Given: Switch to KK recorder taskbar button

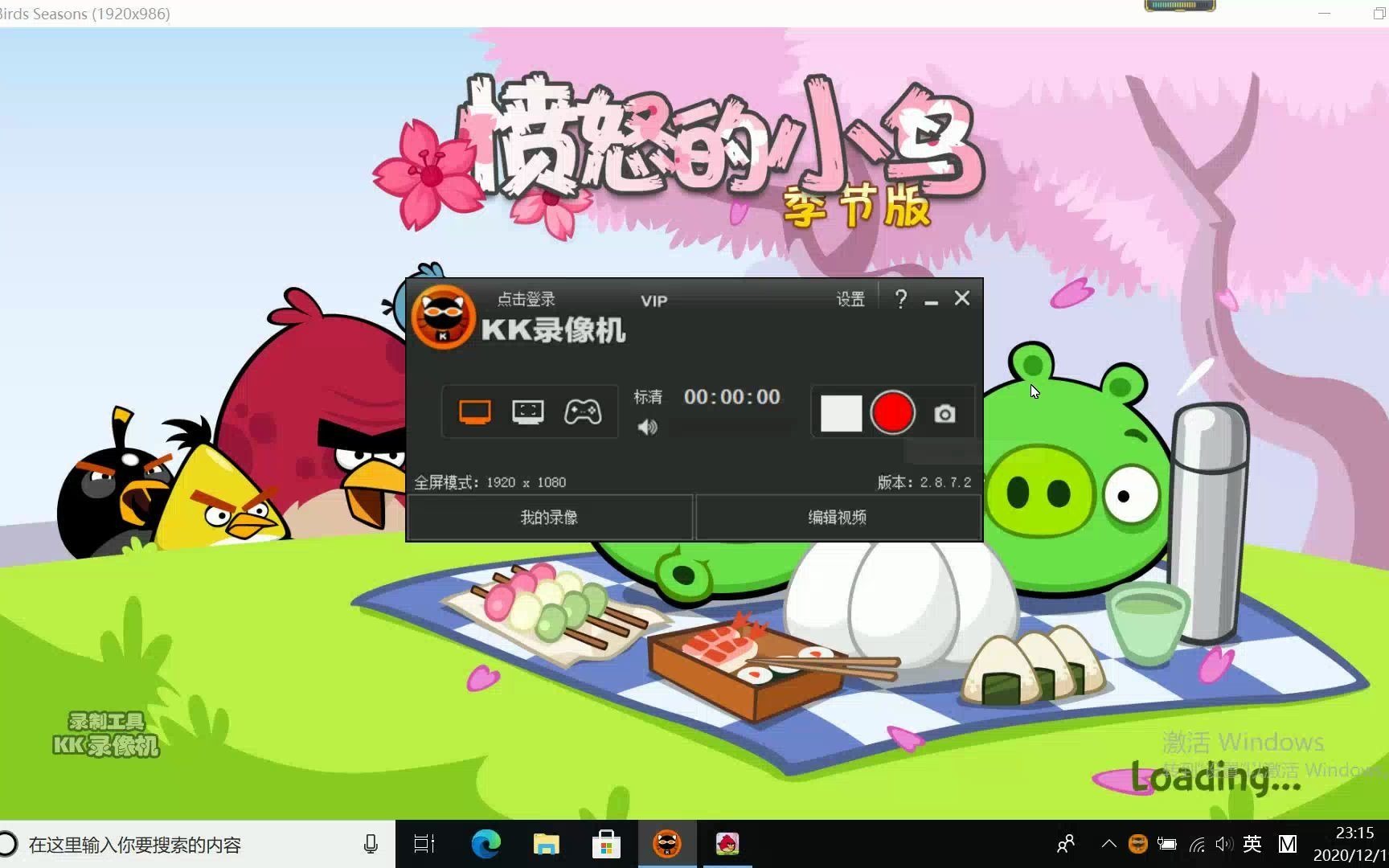Looking at the screenshot, I should (667, 844).
